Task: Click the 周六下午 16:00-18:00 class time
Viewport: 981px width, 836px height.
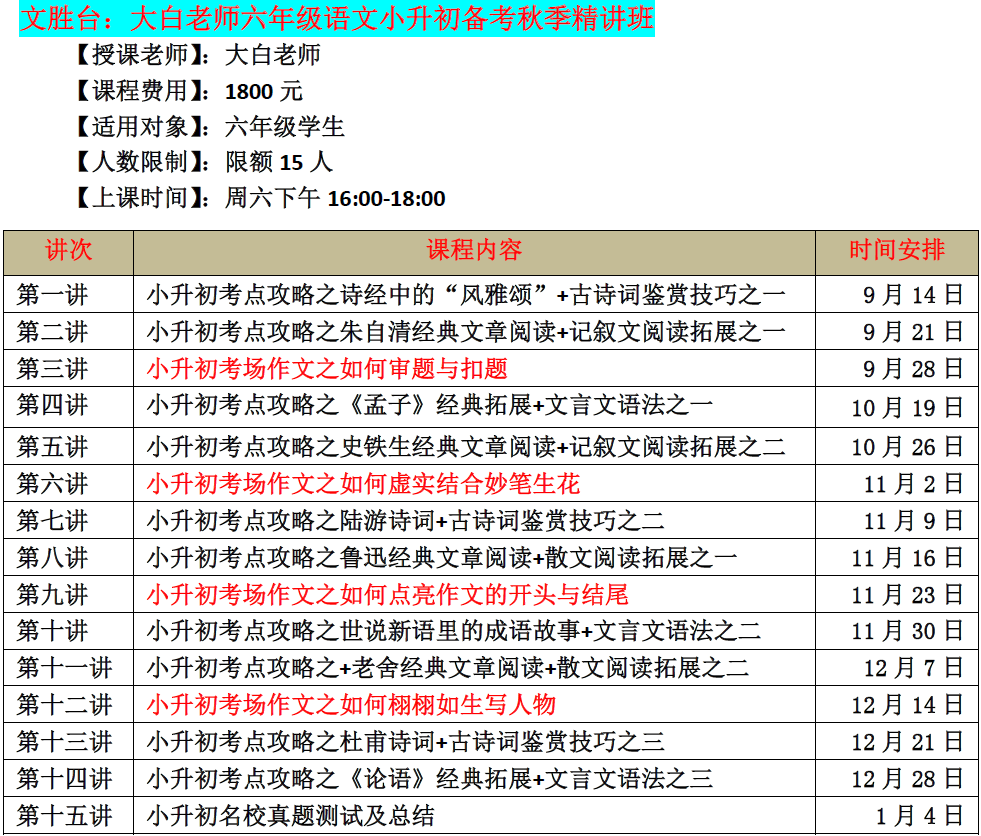Action: [x=335, y=198]
